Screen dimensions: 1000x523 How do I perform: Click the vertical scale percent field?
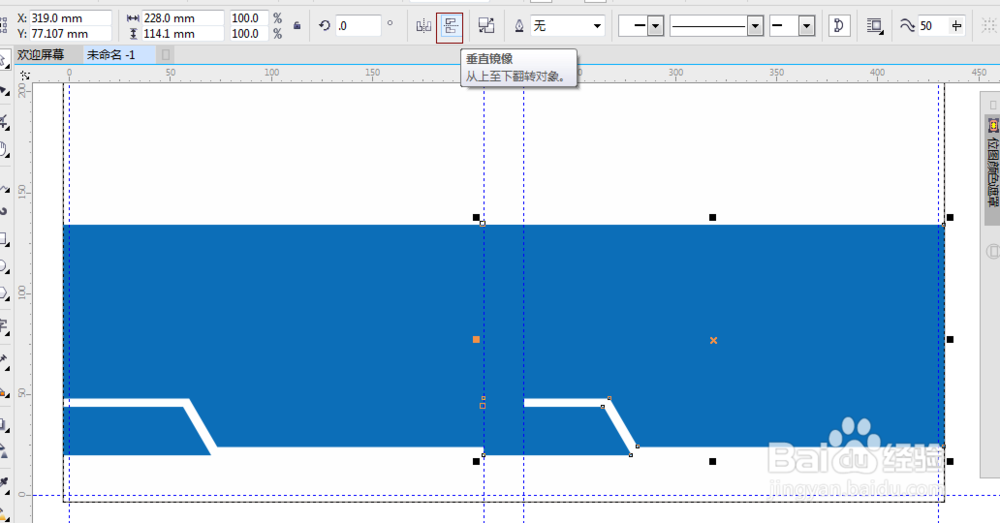pyautogui.click(x=249, y=34)
